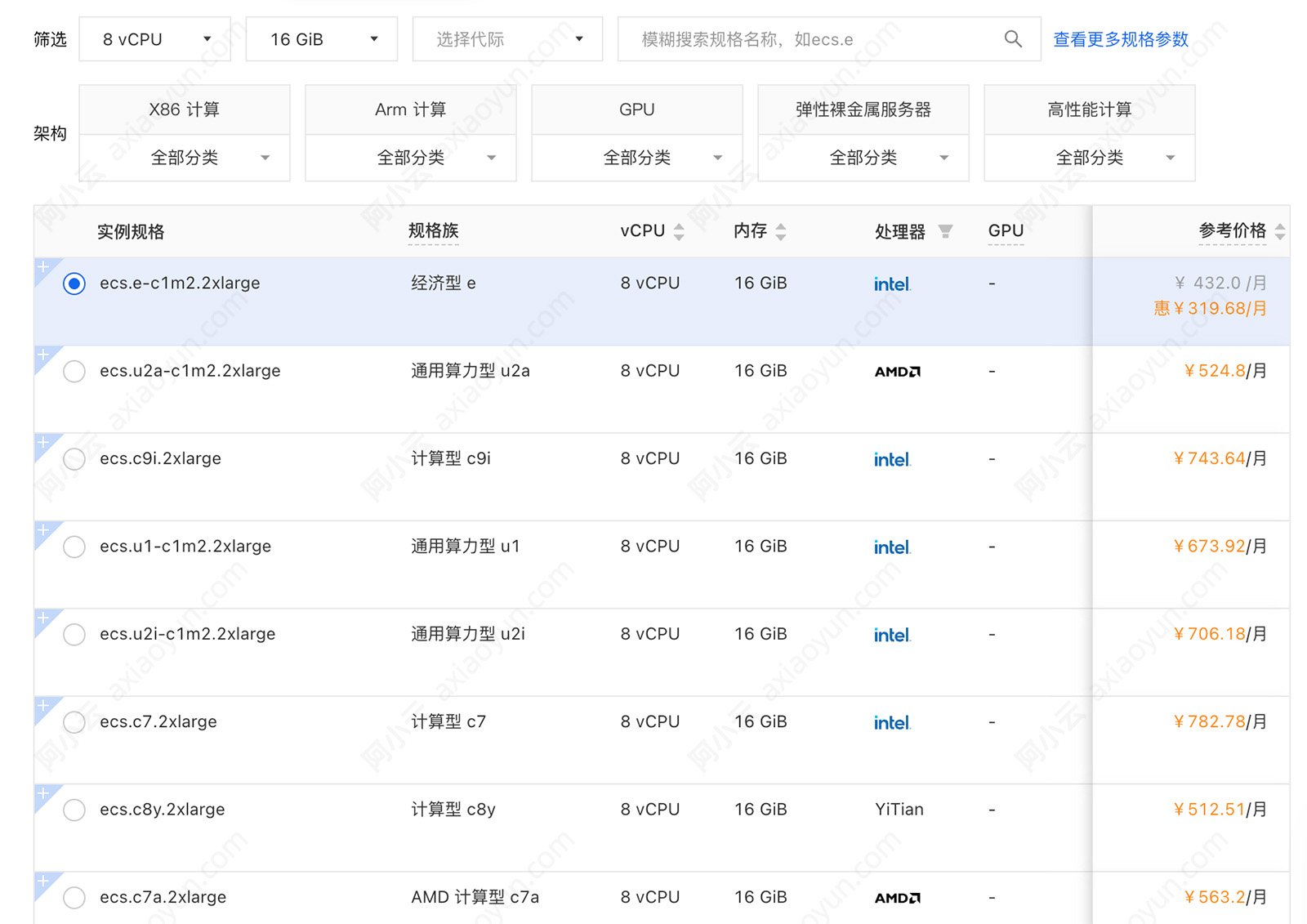Expand row ecs.u2a-c1m2.2xlarge plus corner
Screen dimensions: 1307x924
(43, 355)
